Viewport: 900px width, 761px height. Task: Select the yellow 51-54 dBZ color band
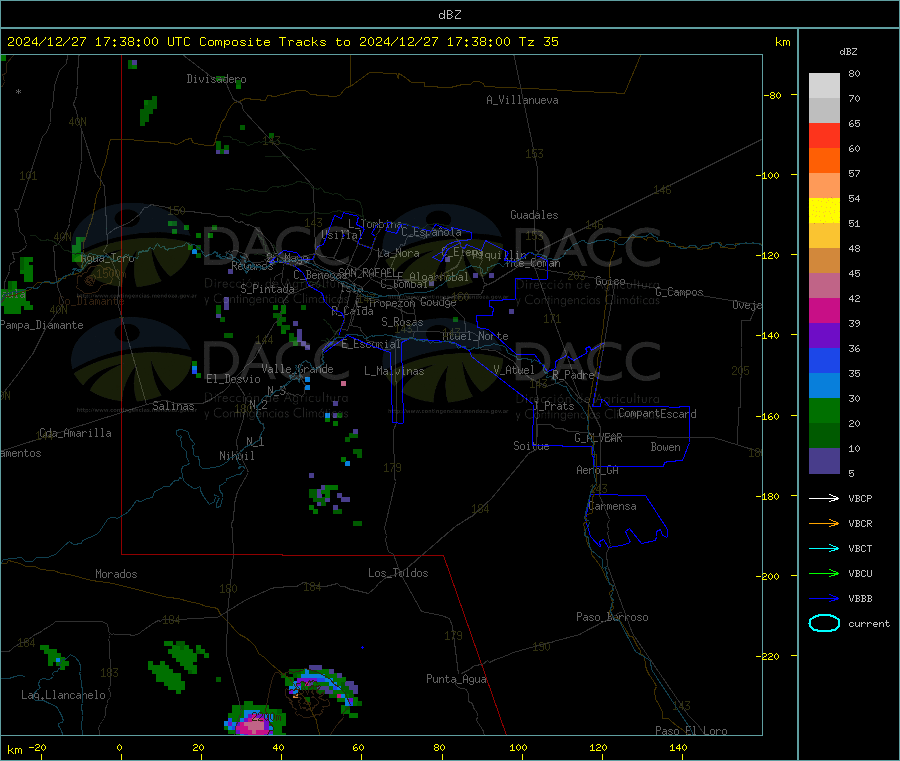tap(824, 211)
